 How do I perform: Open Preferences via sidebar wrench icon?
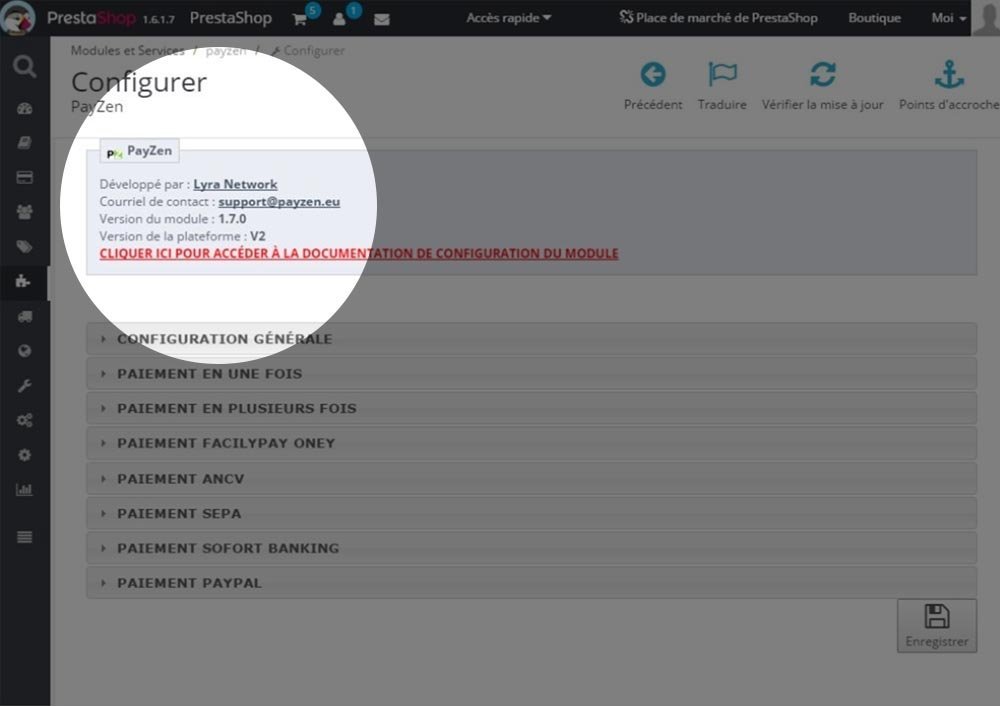point(25,385)
